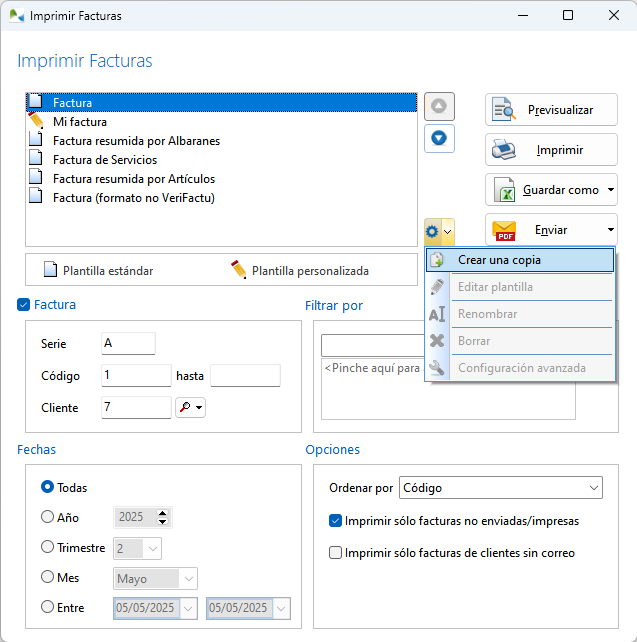This screenshot has height=642, width=637.
Task: Click Imprimir printer button
Action: [x=551, y=150]
